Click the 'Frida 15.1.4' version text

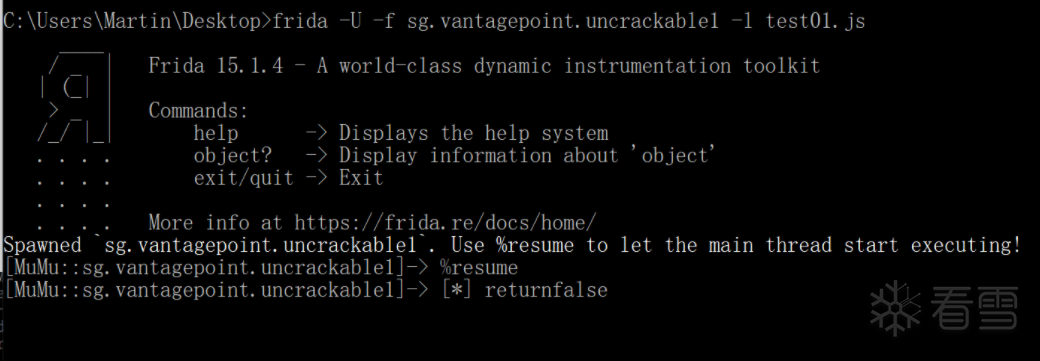pyautogui.click(x=216, y=66)
